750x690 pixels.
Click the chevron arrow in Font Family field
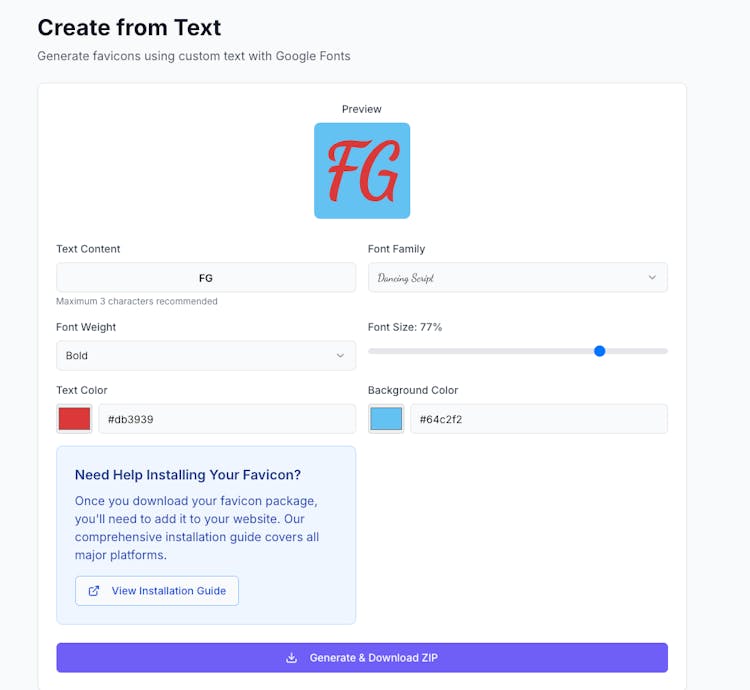652,278
